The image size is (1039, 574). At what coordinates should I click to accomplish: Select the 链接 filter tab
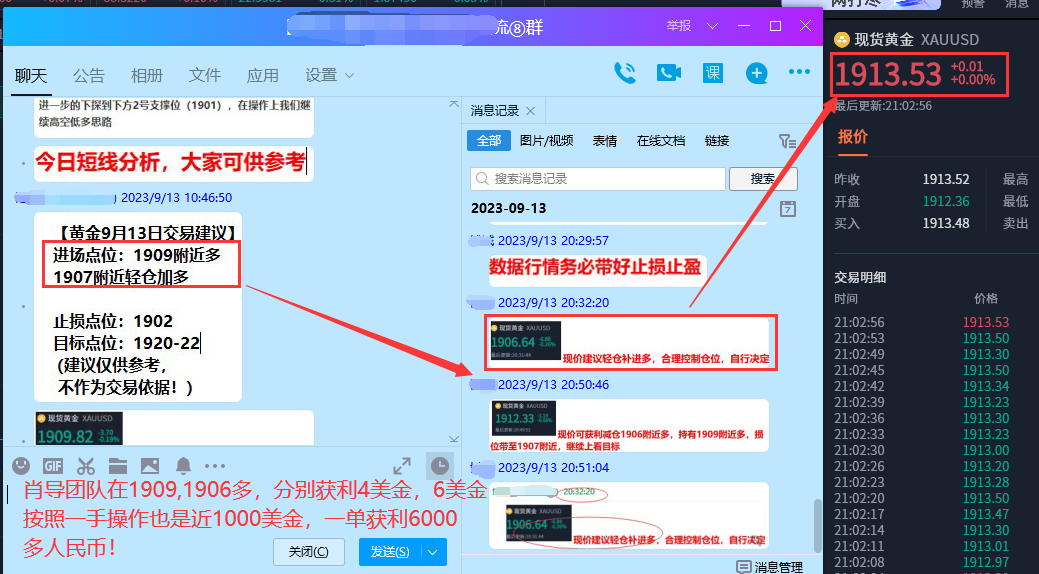717,141
